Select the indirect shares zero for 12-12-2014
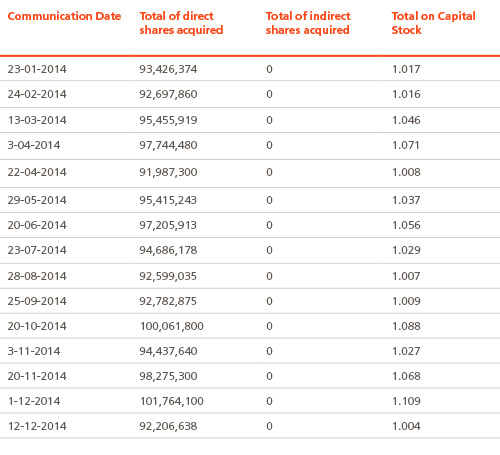 pyautogui.click(x=269, y=426)
